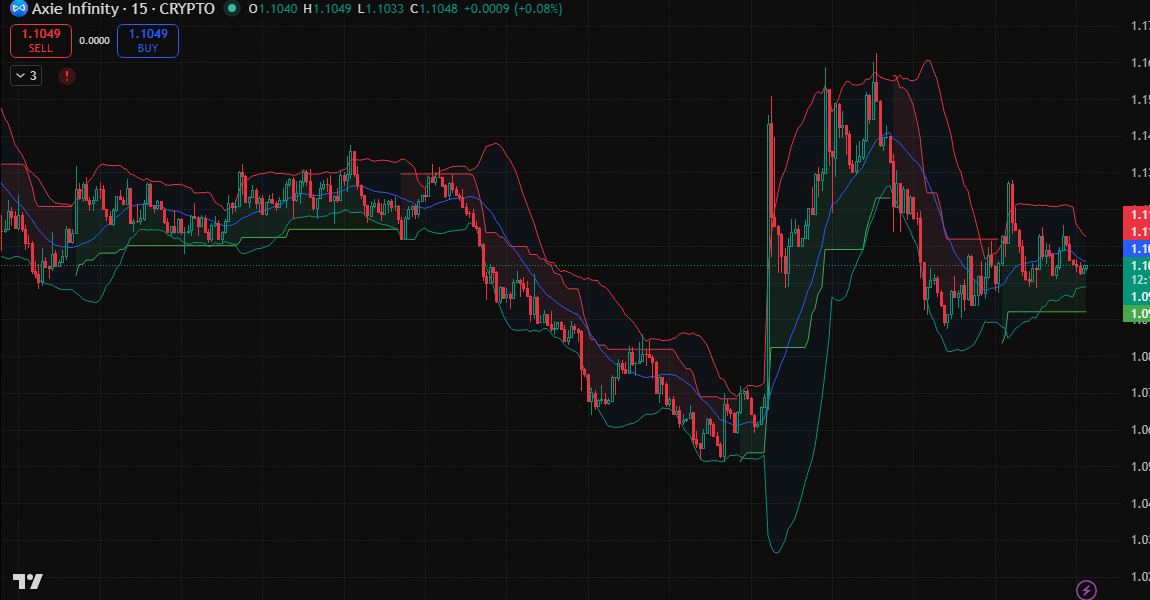Click the Axie Infinity coin logo
The height and width of the screenshot is (600, 1150).
(18, 9)
